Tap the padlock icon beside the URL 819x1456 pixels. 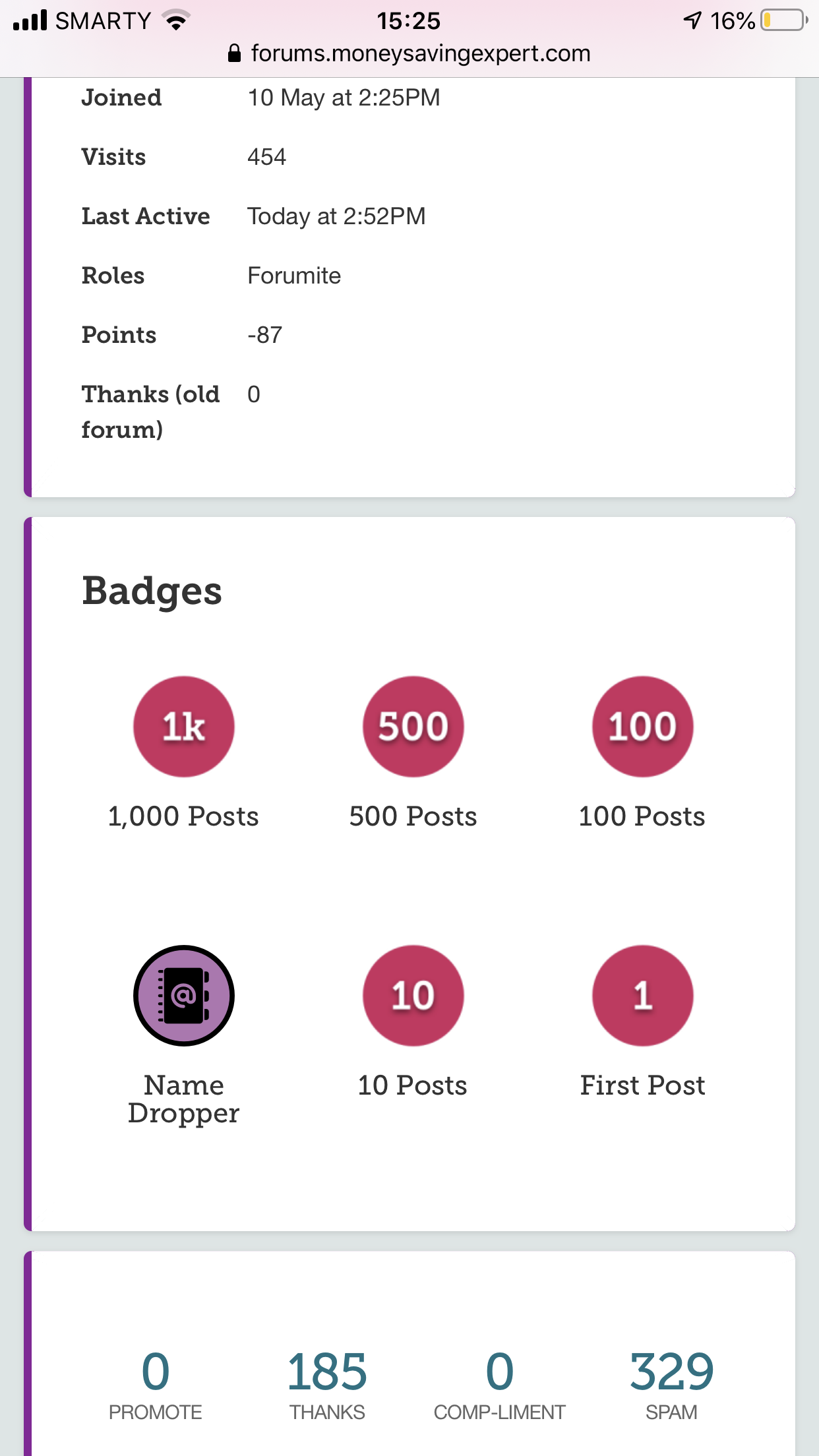[234, 53]
